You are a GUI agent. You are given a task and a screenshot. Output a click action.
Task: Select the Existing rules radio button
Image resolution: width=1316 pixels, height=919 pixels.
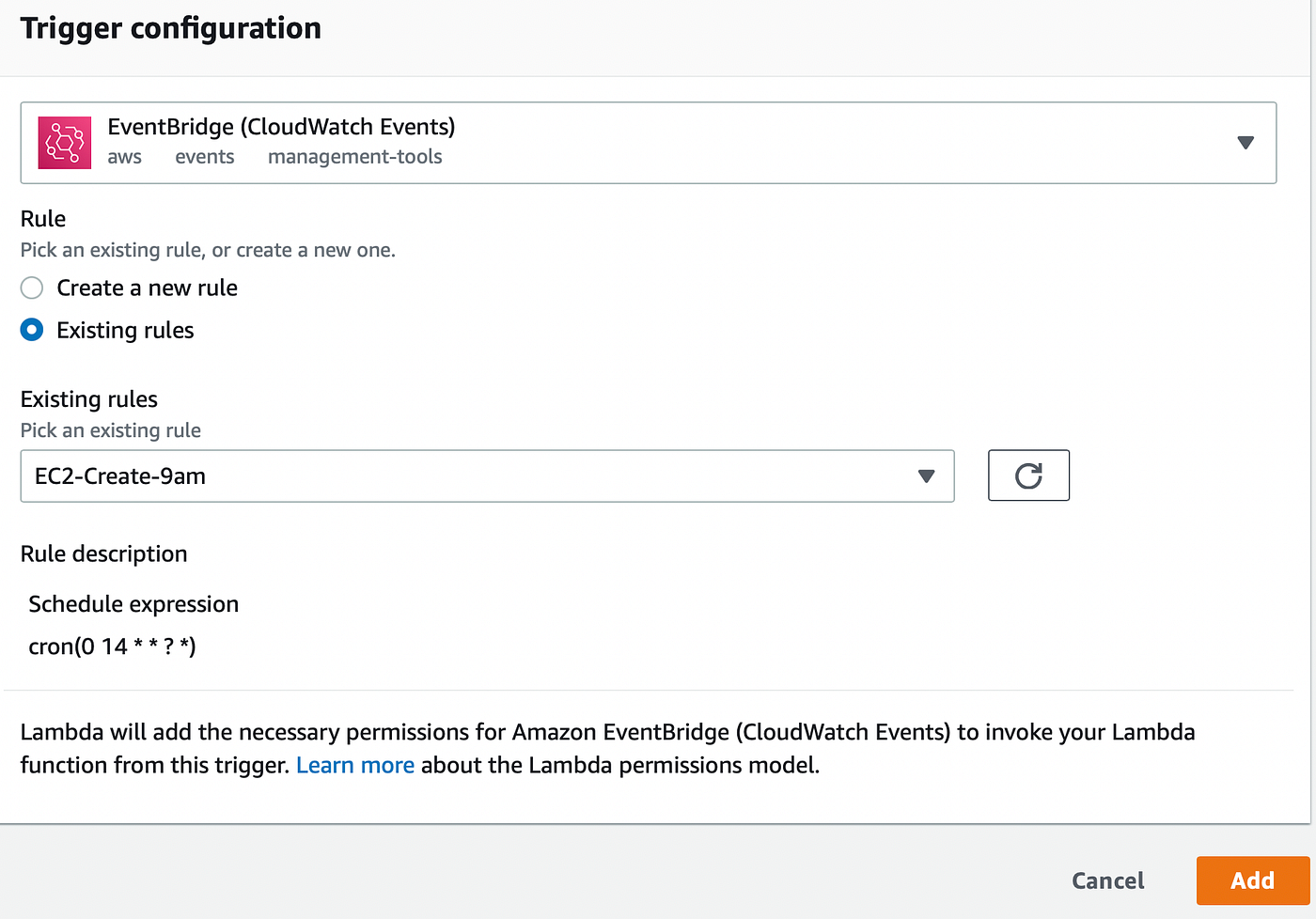32,330
